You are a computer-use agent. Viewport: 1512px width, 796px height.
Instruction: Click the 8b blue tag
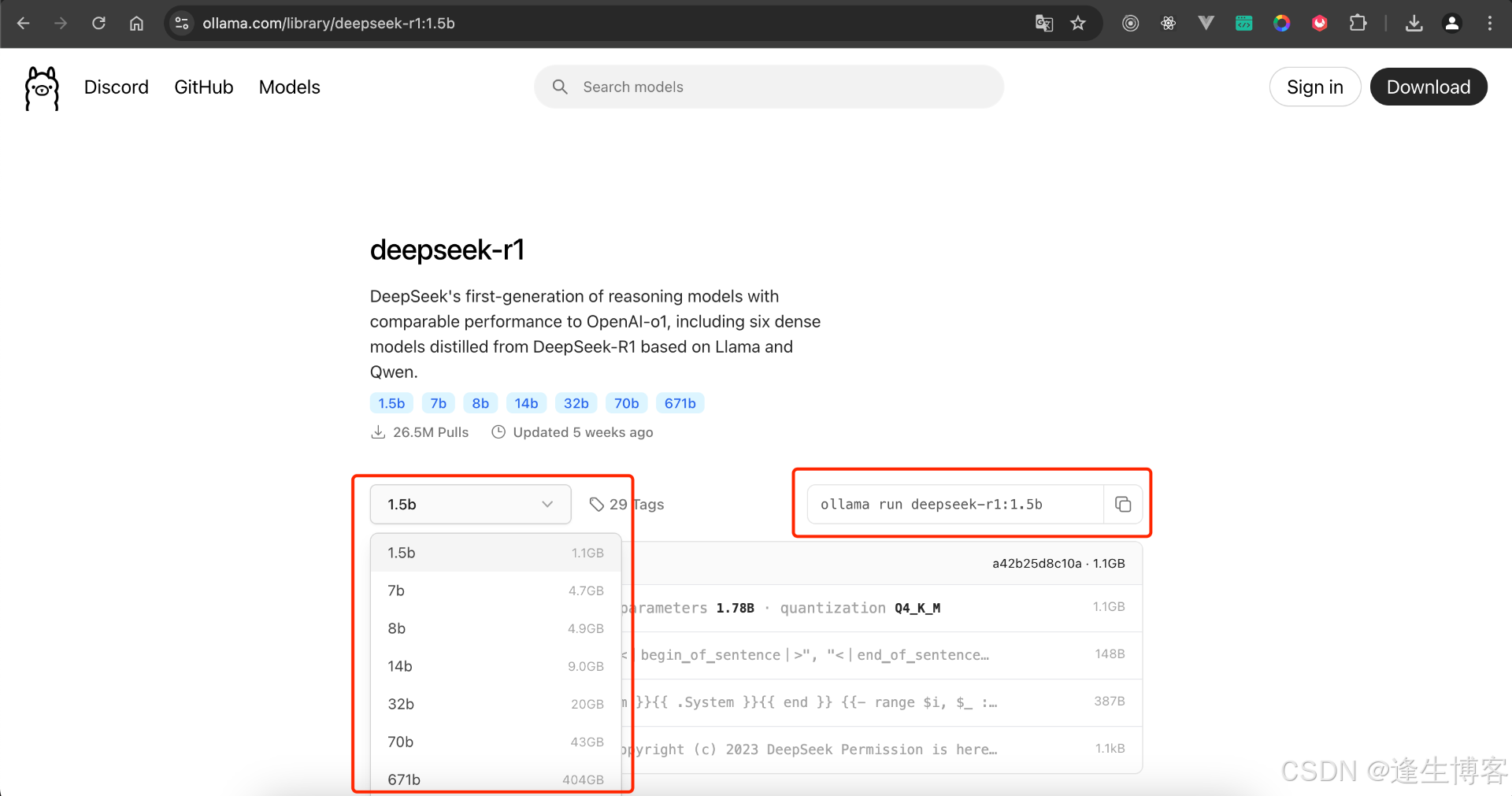tap(480, 403)
